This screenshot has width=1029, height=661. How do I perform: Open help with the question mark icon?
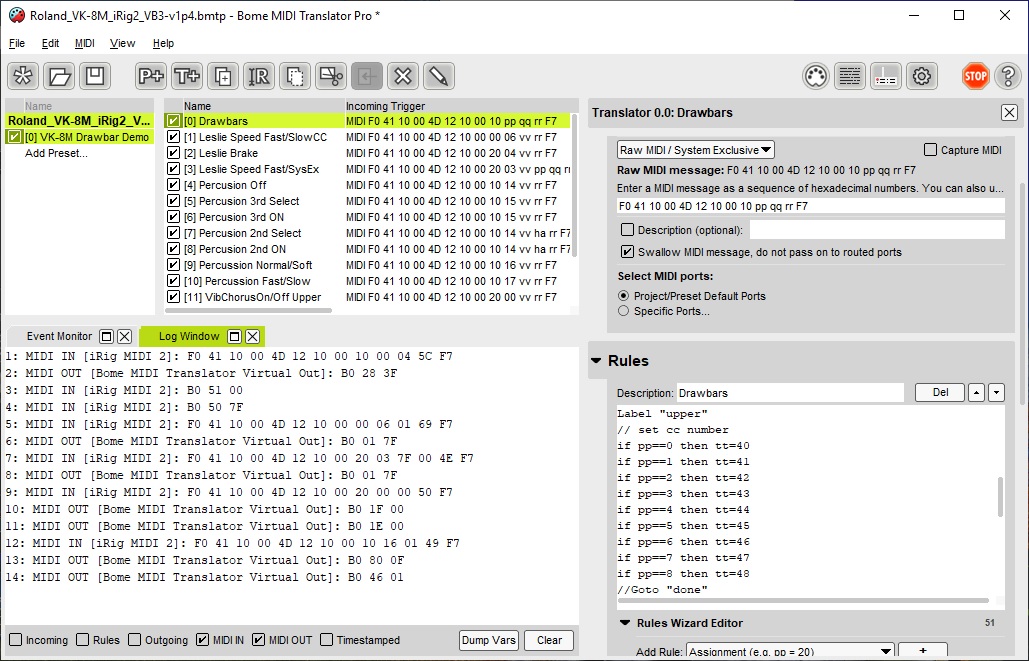(x=1008, y=76)
